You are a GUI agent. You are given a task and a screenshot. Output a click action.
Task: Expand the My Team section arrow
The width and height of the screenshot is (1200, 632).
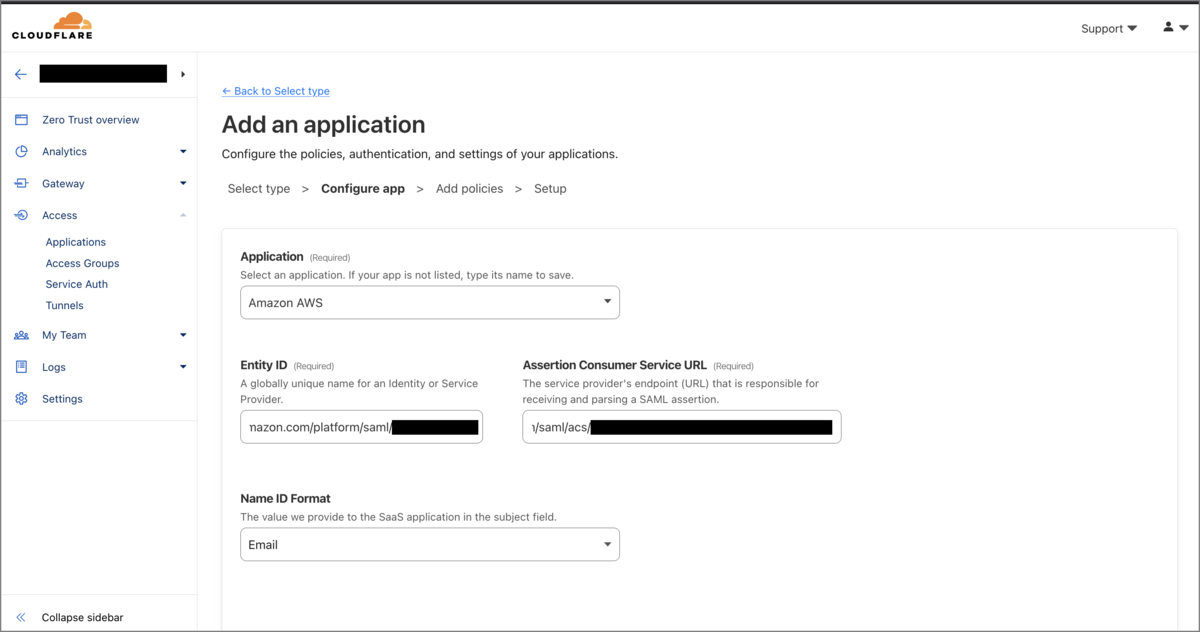(183, 335)
